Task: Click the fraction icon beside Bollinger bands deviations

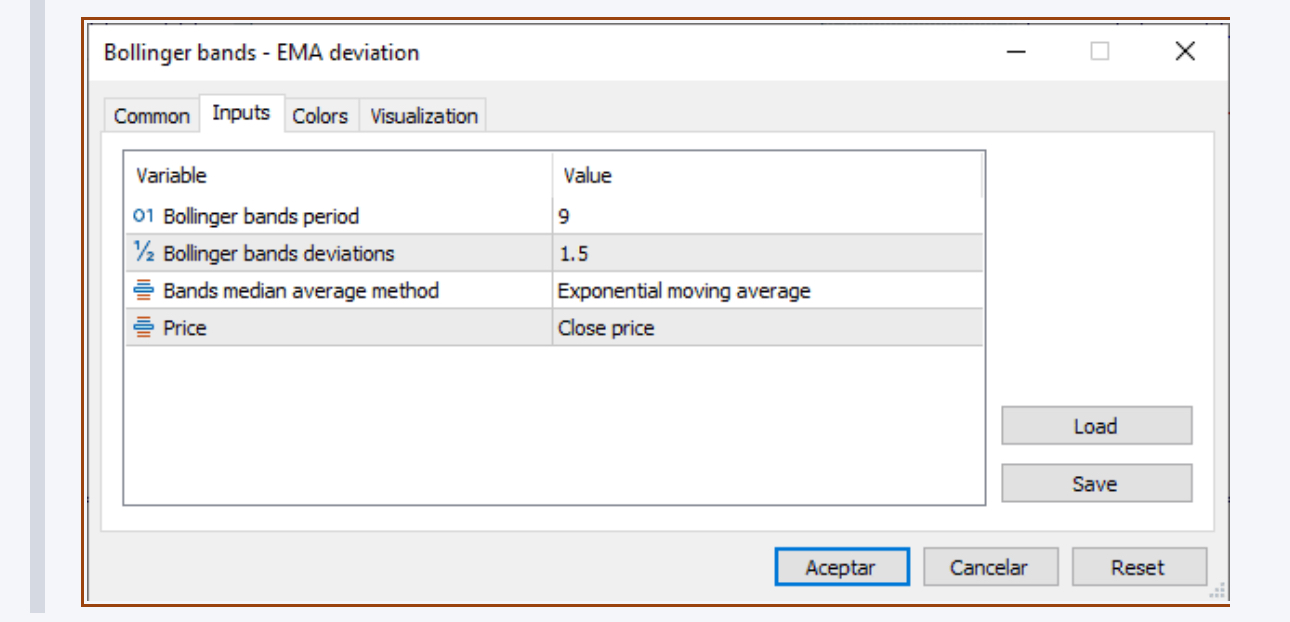Action: coord(143,254)
